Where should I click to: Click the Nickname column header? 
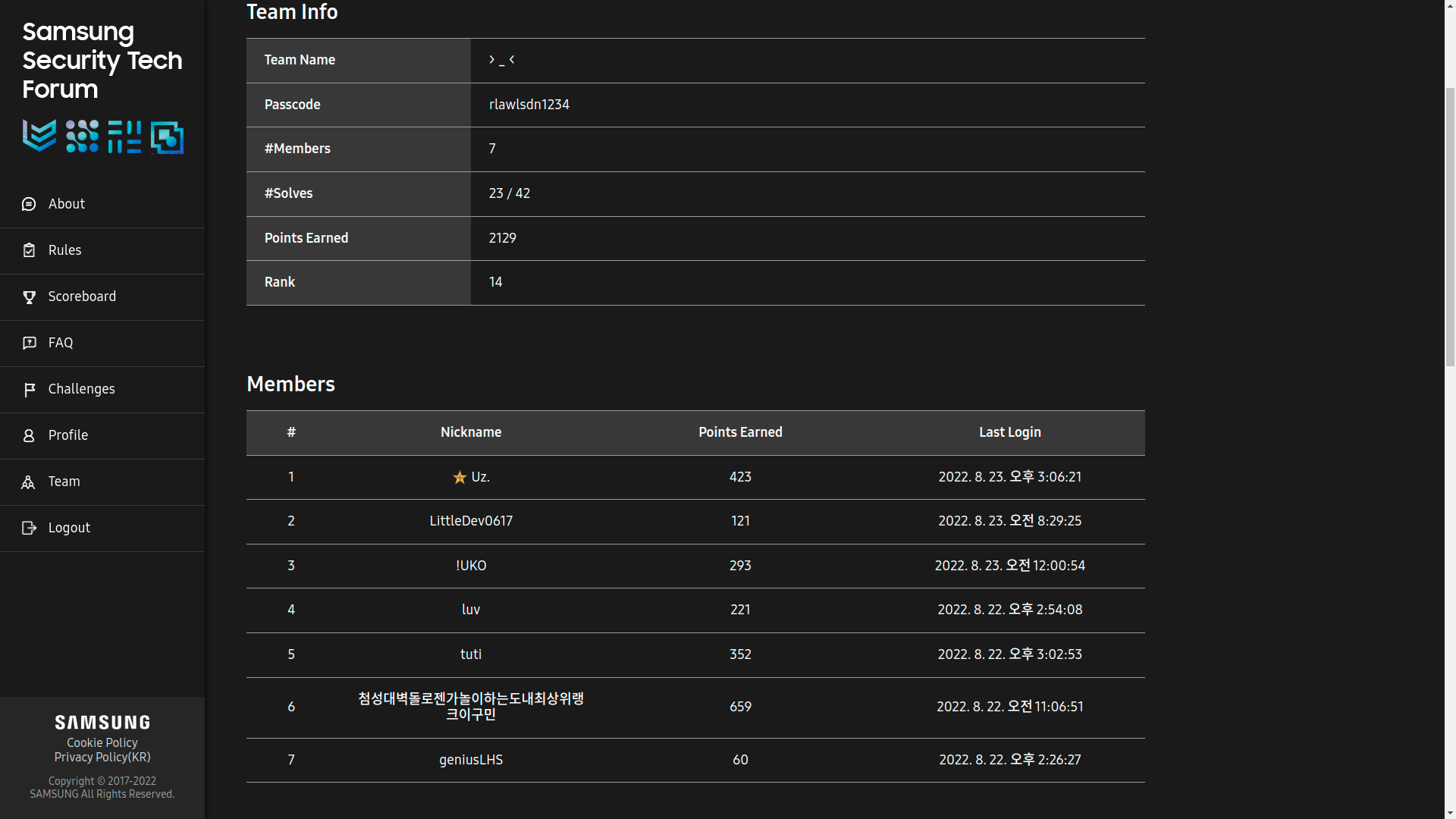point(470,432)
